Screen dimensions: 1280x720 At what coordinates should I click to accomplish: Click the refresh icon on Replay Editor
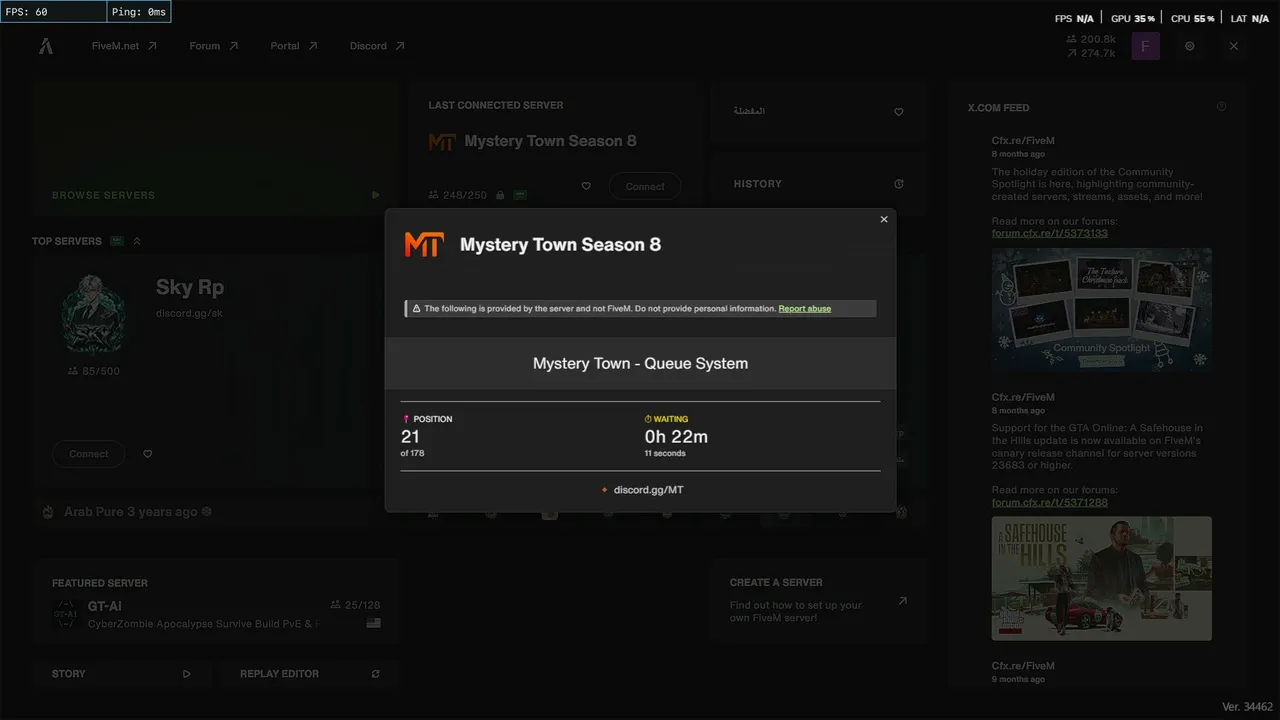[x=375, y=674]
